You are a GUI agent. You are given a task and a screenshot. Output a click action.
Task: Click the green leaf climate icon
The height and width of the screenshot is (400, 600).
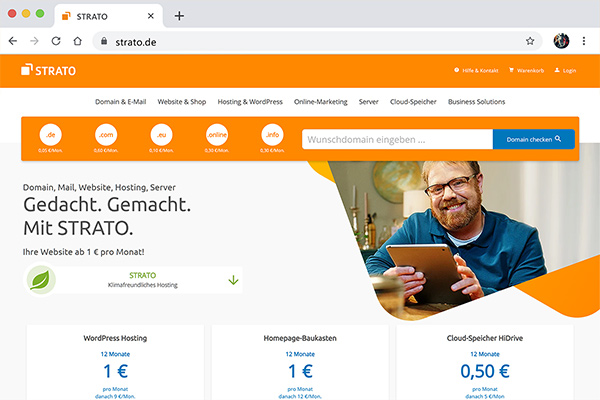click(x=41, y=279)
